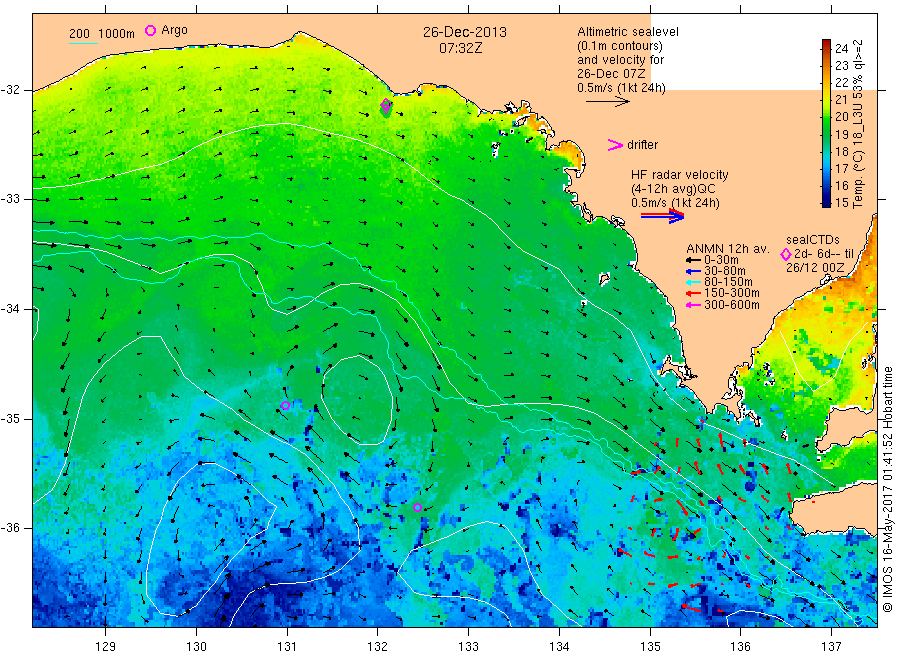Click the 'drifter' legend label
This screenshot has height=660, width=900.
642,145
